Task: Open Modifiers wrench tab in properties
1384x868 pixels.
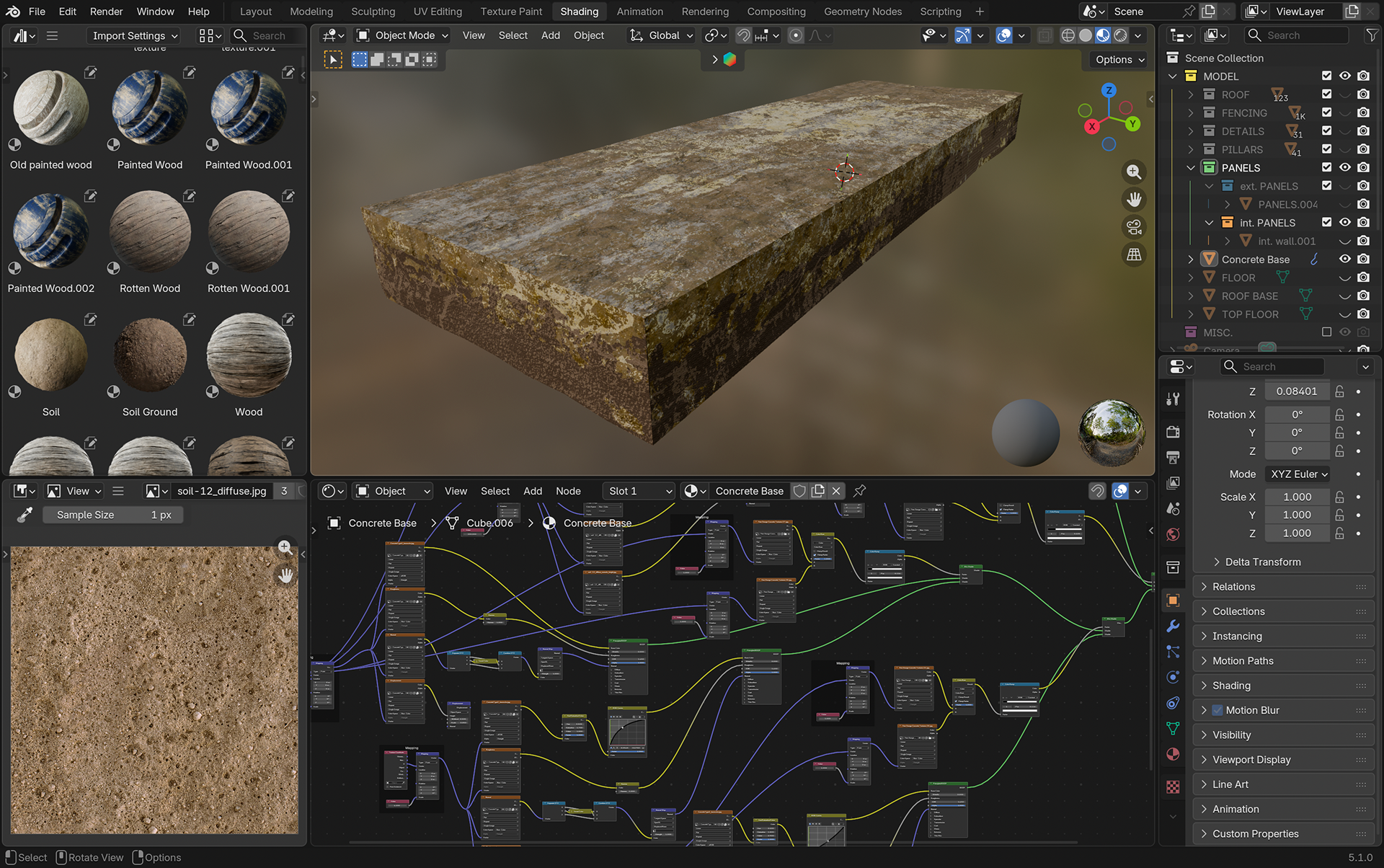Action: 1173,626
